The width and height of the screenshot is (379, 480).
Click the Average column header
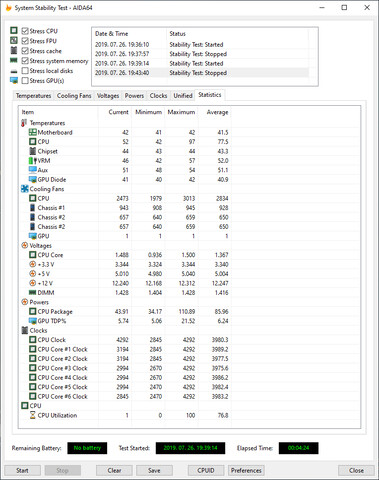tap(215, 112)
